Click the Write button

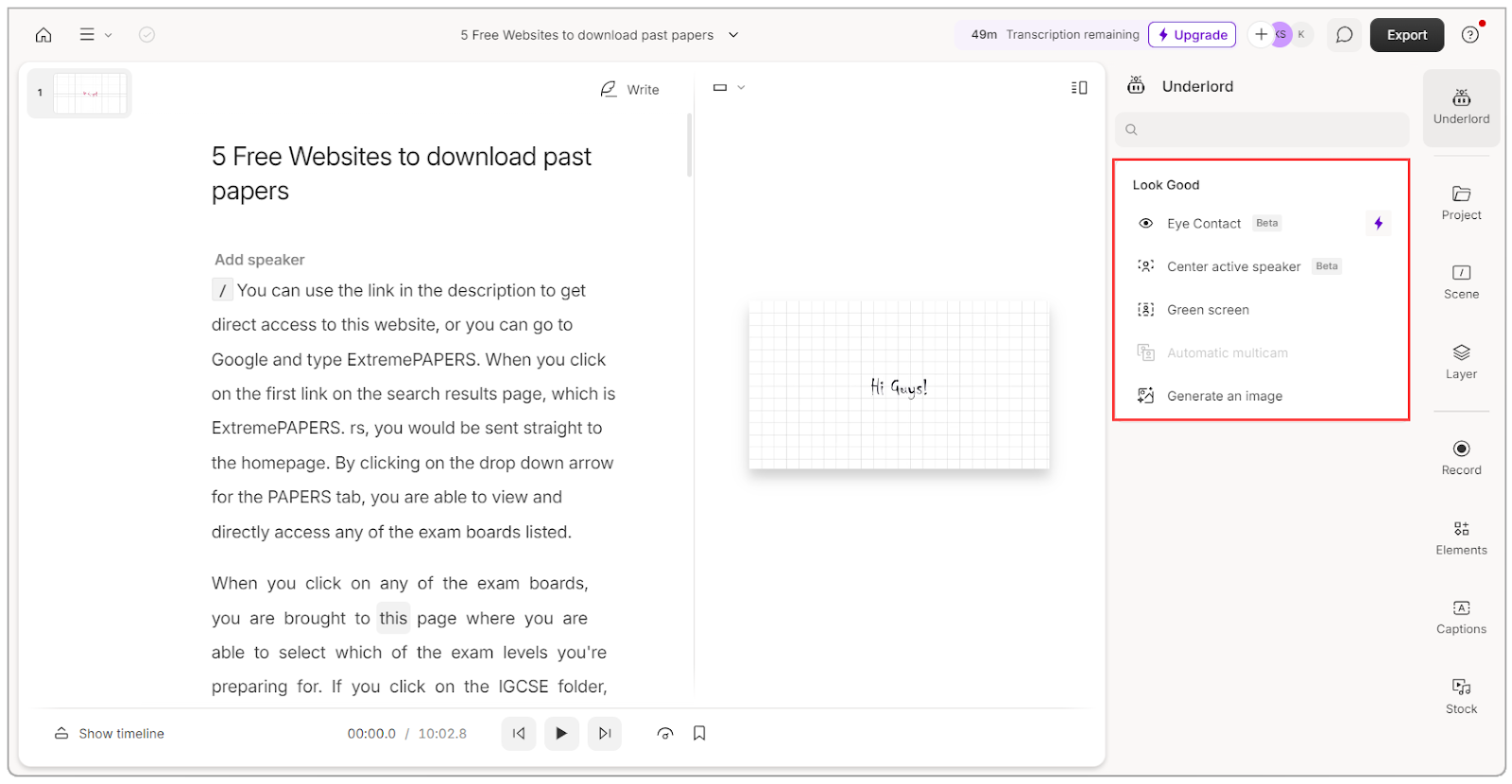(x=630, y=89)
